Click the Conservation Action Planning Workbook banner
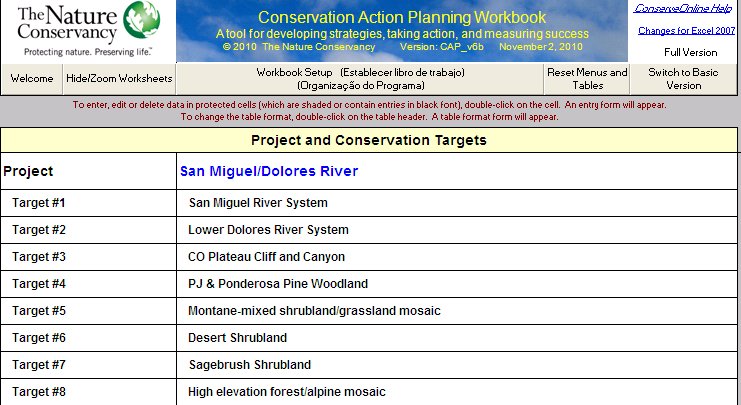Image resolution: width=741 pixels, height=405 pixels. (402, 31)
